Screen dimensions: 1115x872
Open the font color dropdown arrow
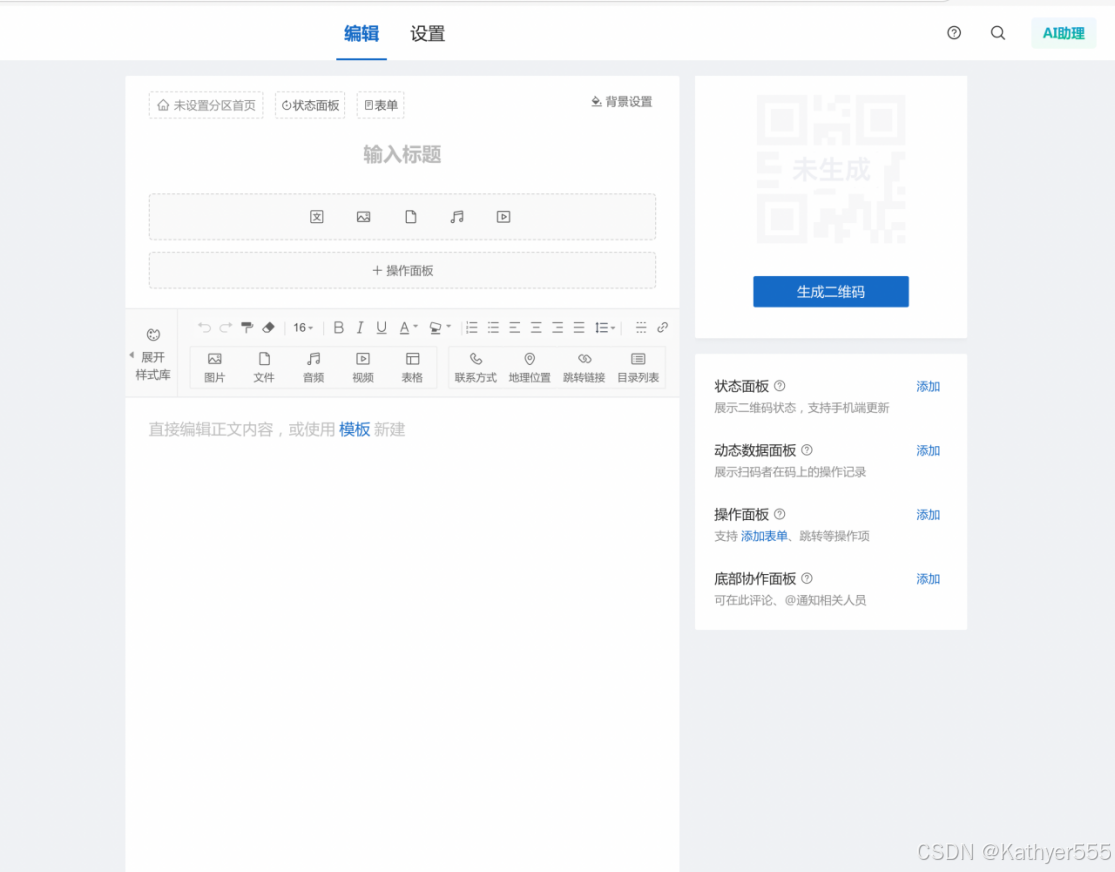pyautogui.click(x=415, y=326)
